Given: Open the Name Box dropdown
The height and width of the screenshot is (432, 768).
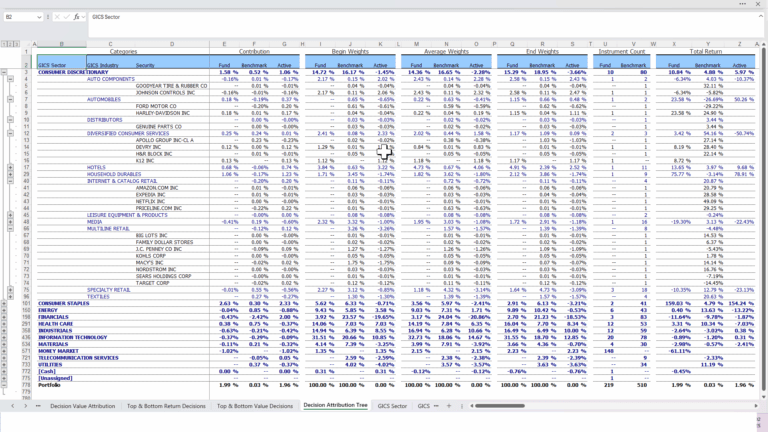Looking at the screenshot, I should point(40,17).
